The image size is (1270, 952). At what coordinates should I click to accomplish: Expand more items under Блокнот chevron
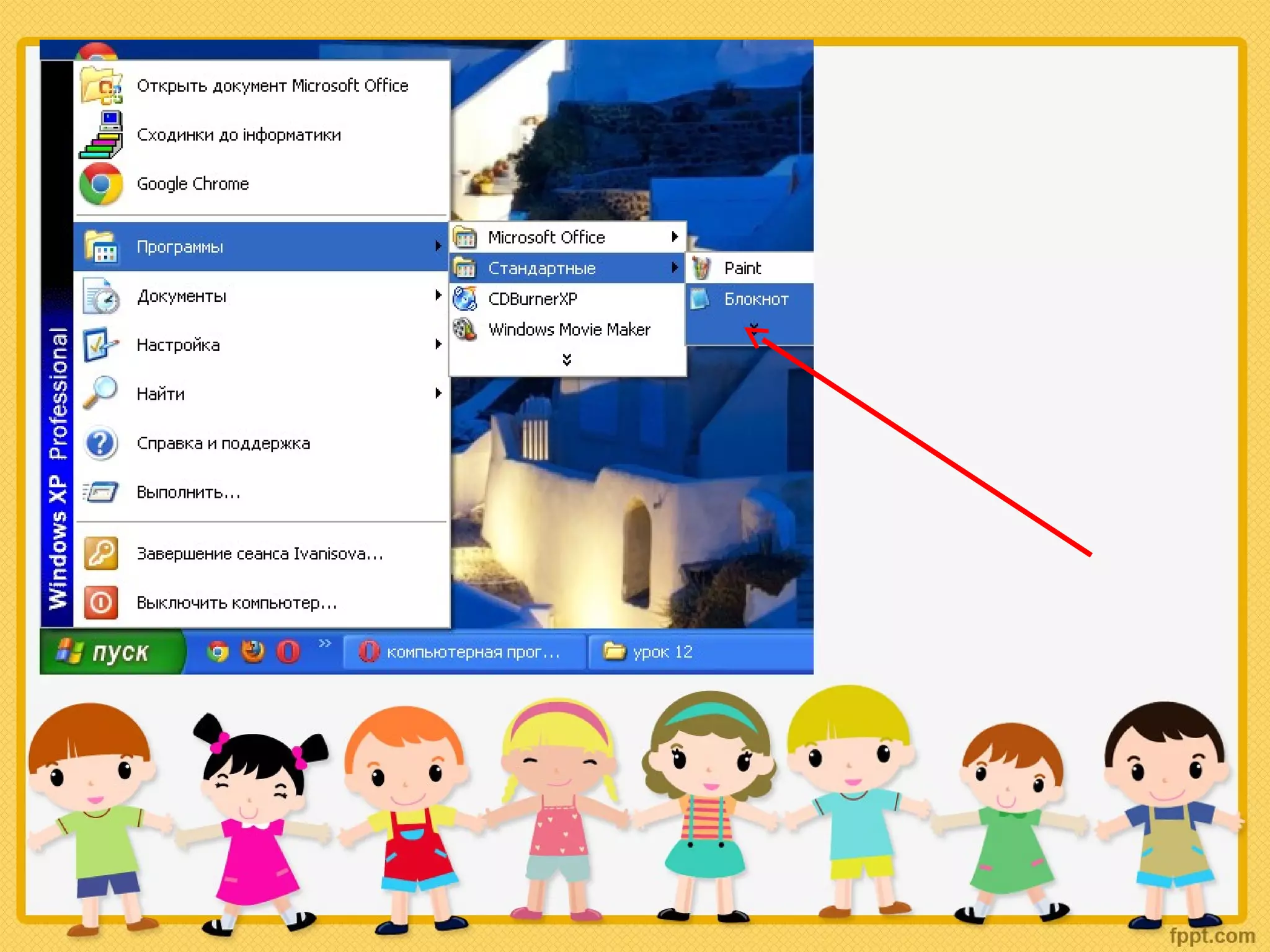(x=753, y=327)
